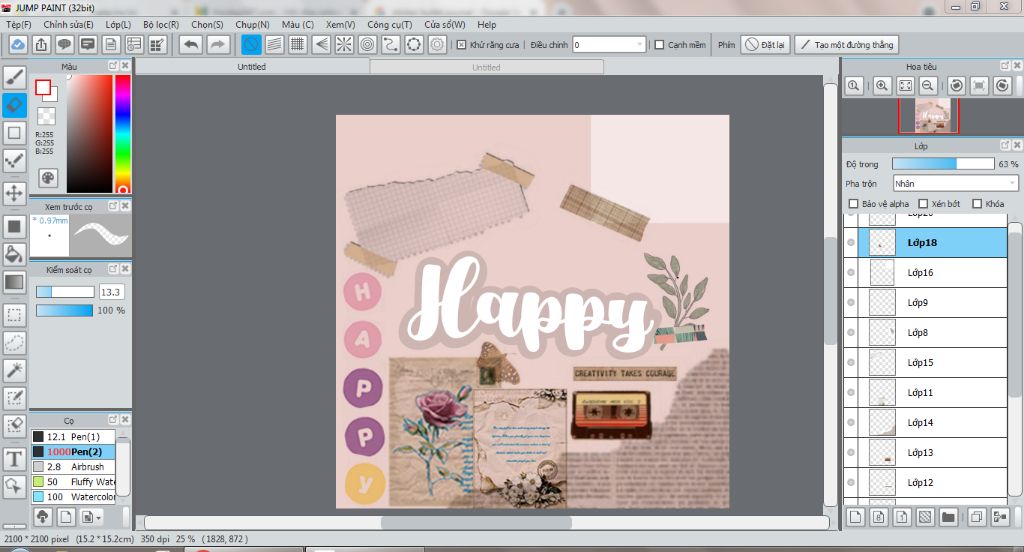This screenshot has height=552, width=1024.
Task: Enable the Canh mềm checkbox
Action: 659,44
